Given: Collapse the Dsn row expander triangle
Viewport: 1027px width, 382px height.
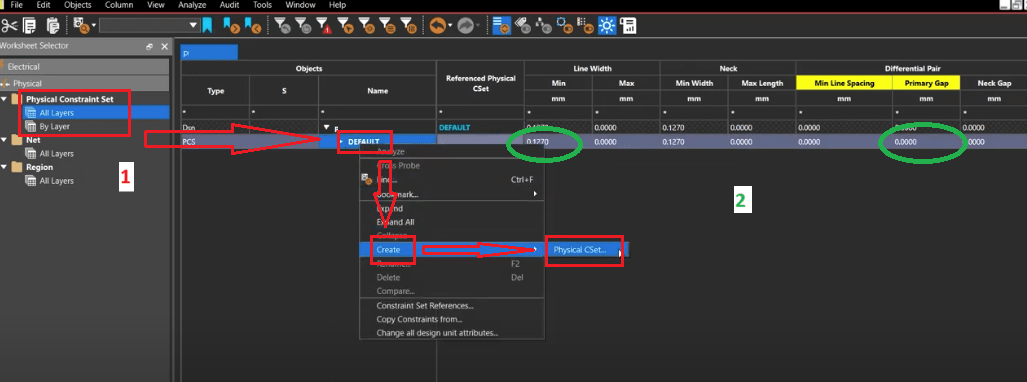Looking at the screenshot, I should pyautogui.click(x=327, y=128).
